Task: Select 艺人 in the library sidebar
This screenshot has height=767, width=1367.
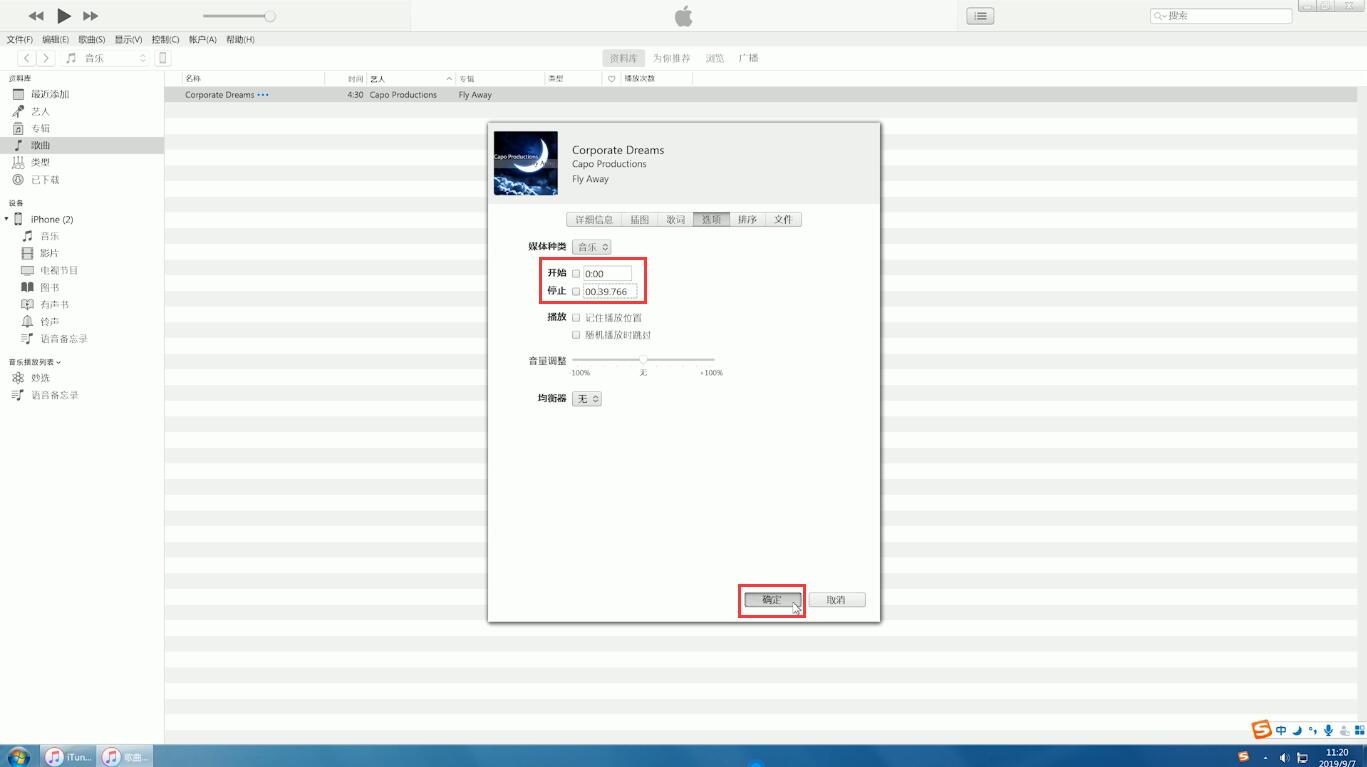Action: 40,111
